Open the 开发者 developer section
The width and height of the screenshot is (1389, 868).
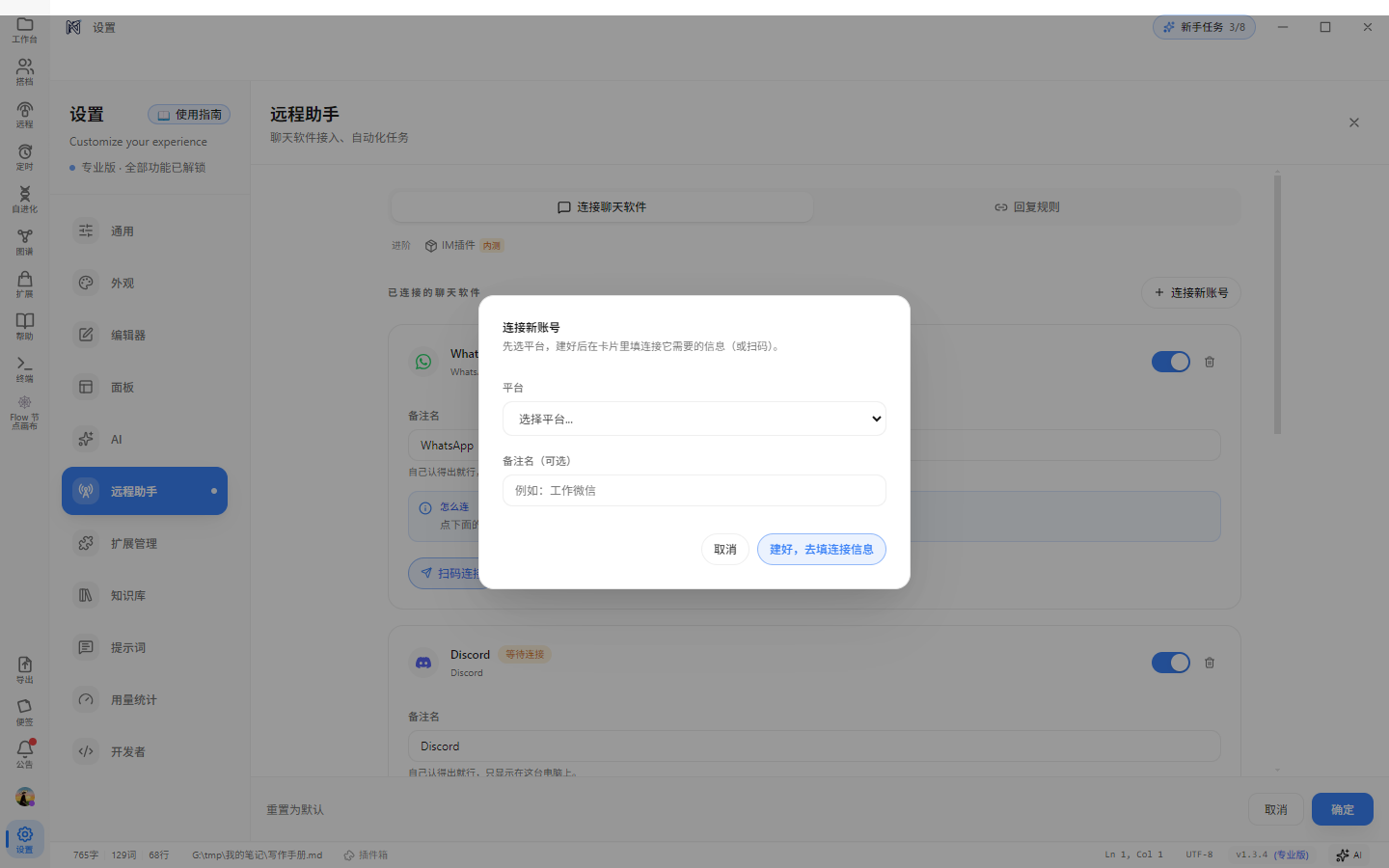[x=145, y=752]
